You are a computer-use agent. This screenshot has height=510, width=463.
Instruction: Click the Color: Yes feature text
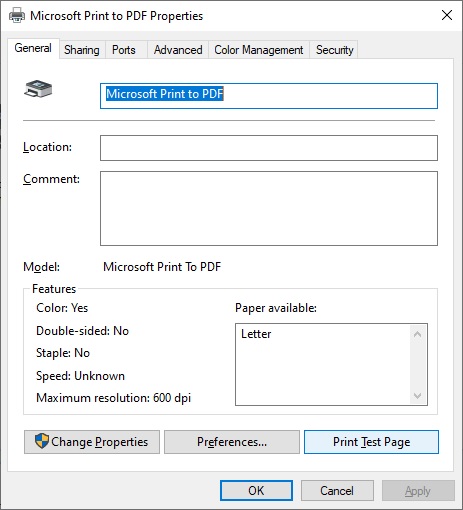click(62, 308)
